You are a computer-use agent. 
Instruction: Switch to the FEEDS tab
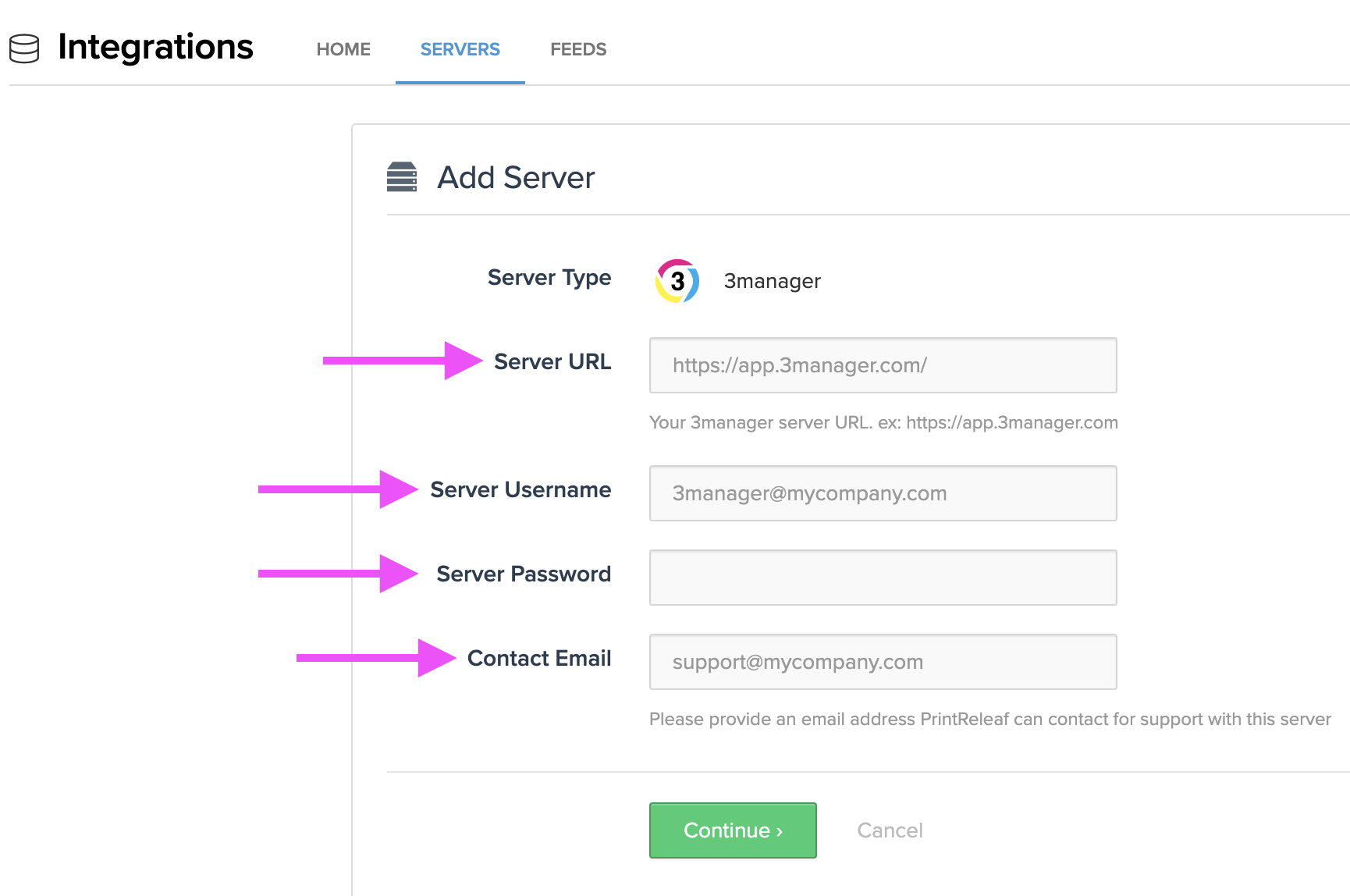(x=578, y=48)
